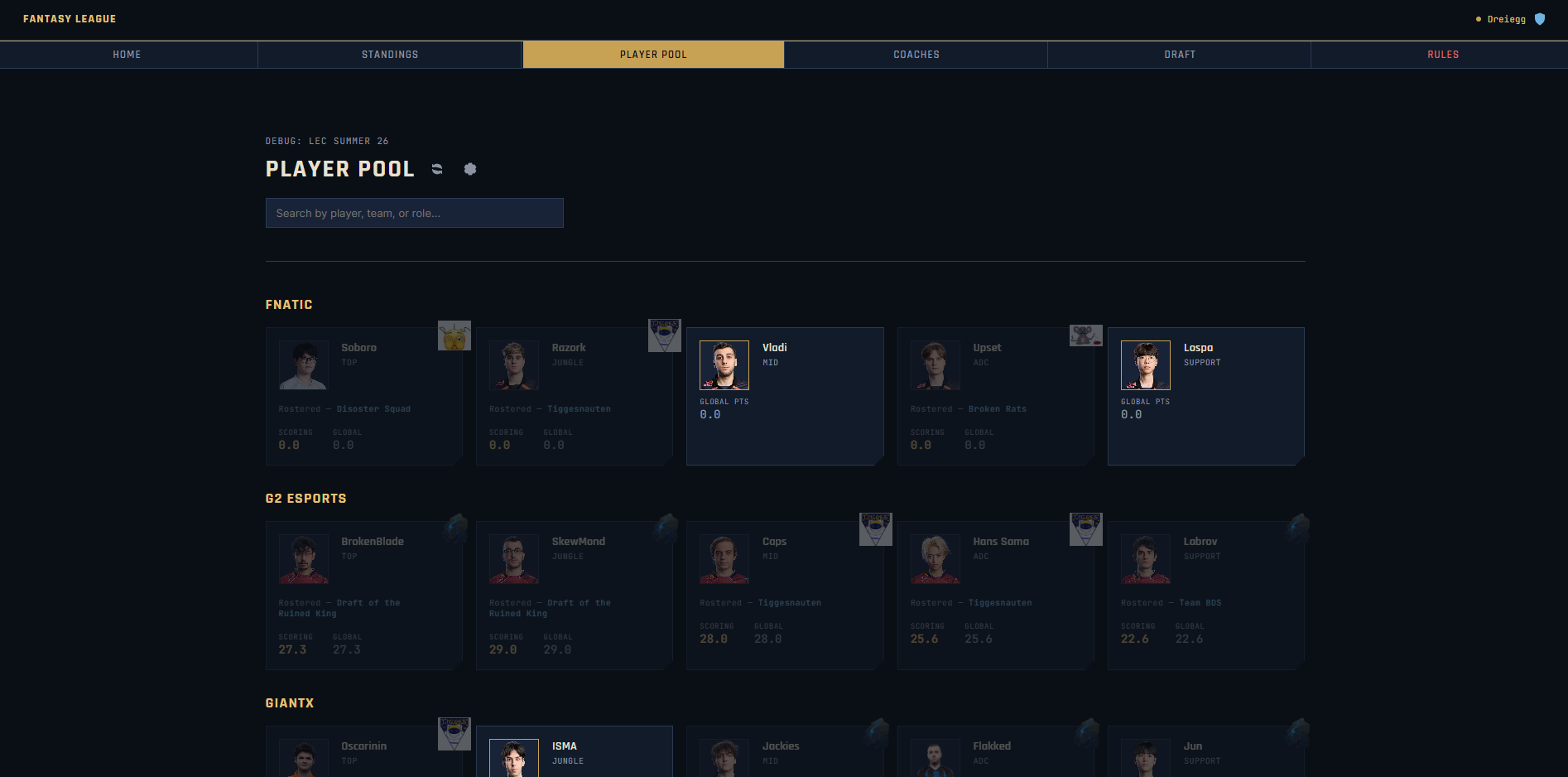Open Draft of the Ruined King on SkewMond
The height and width of the screenshot is (777, 1568).
coord(550,608)
